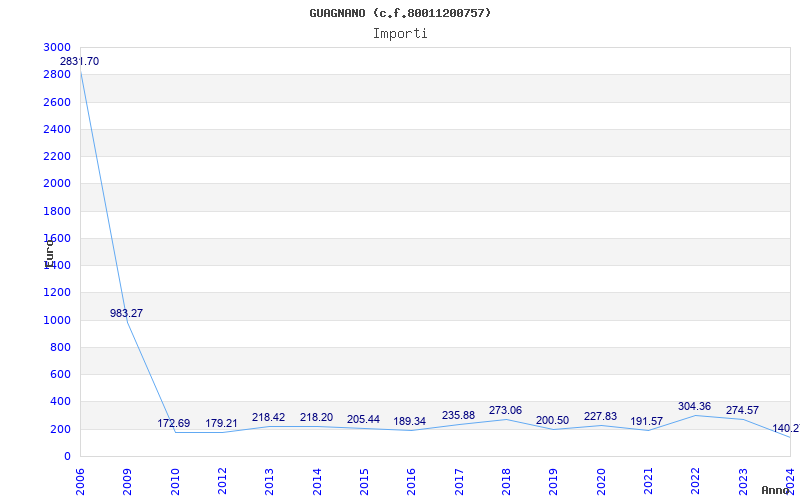Click the 218.20 data label
Screen dimensions: 800x500
(x=316, y=417)
